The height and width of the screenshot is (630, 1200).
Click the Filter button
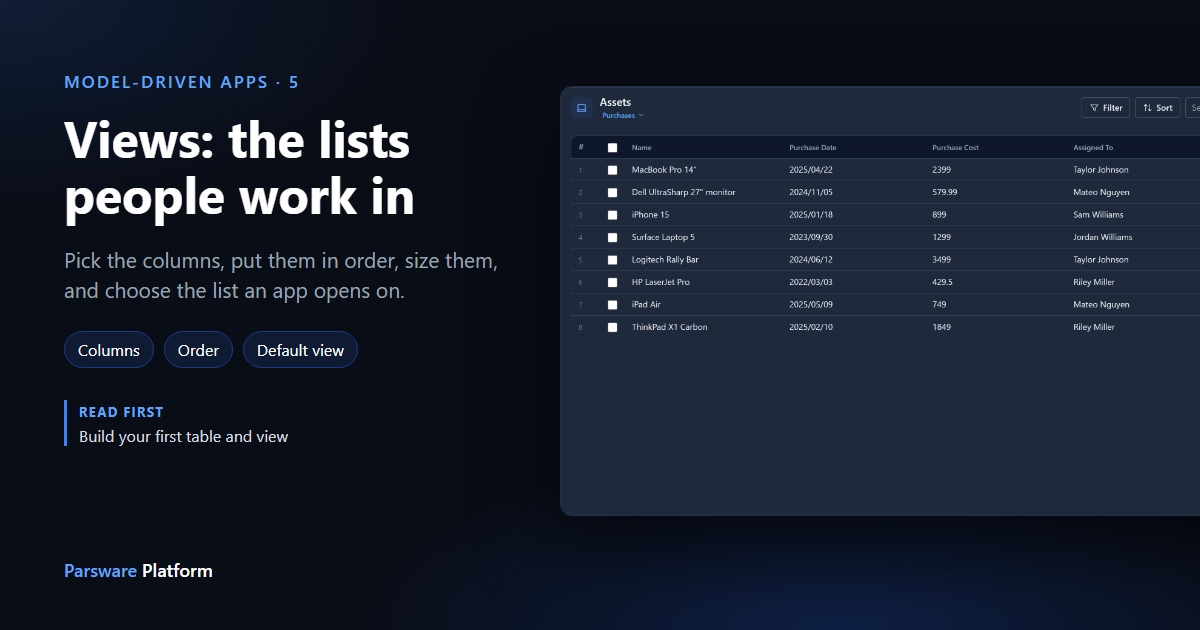coord(1106,108)
